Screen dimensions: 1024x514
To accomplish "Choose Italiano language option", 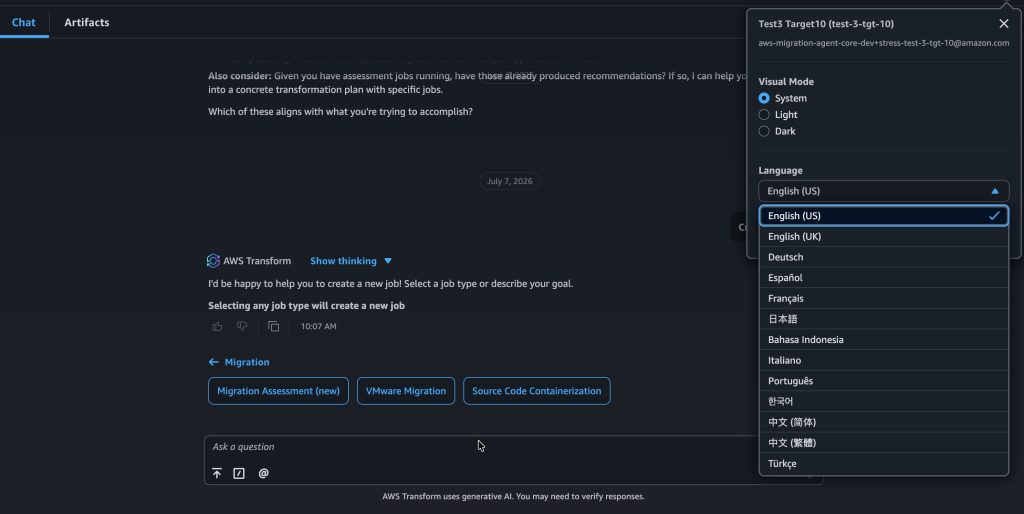I will coord(884,361).
